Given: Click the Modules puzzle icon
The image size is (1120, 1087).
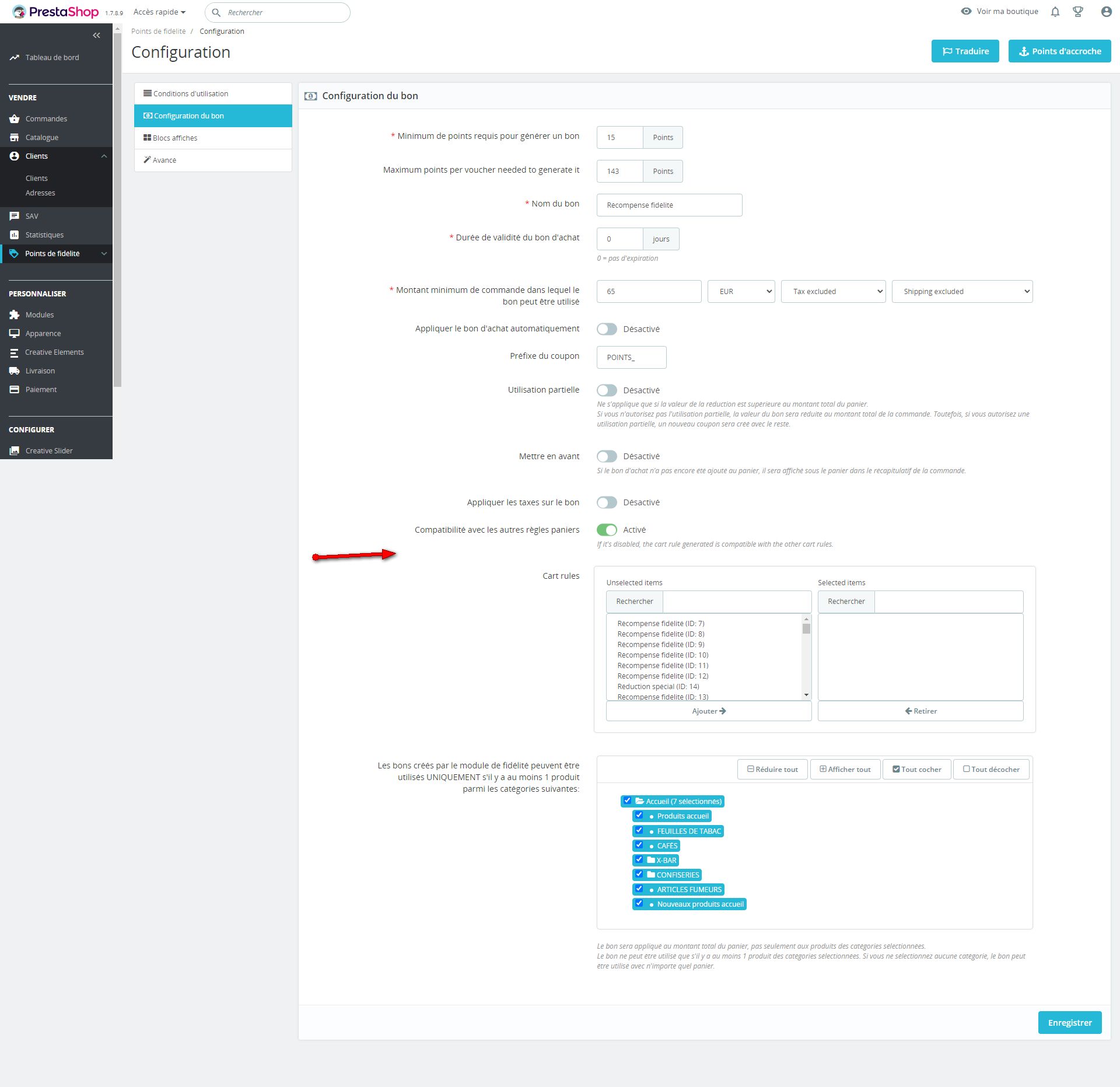Looking at the screenshot, I should tap(15, 315).
